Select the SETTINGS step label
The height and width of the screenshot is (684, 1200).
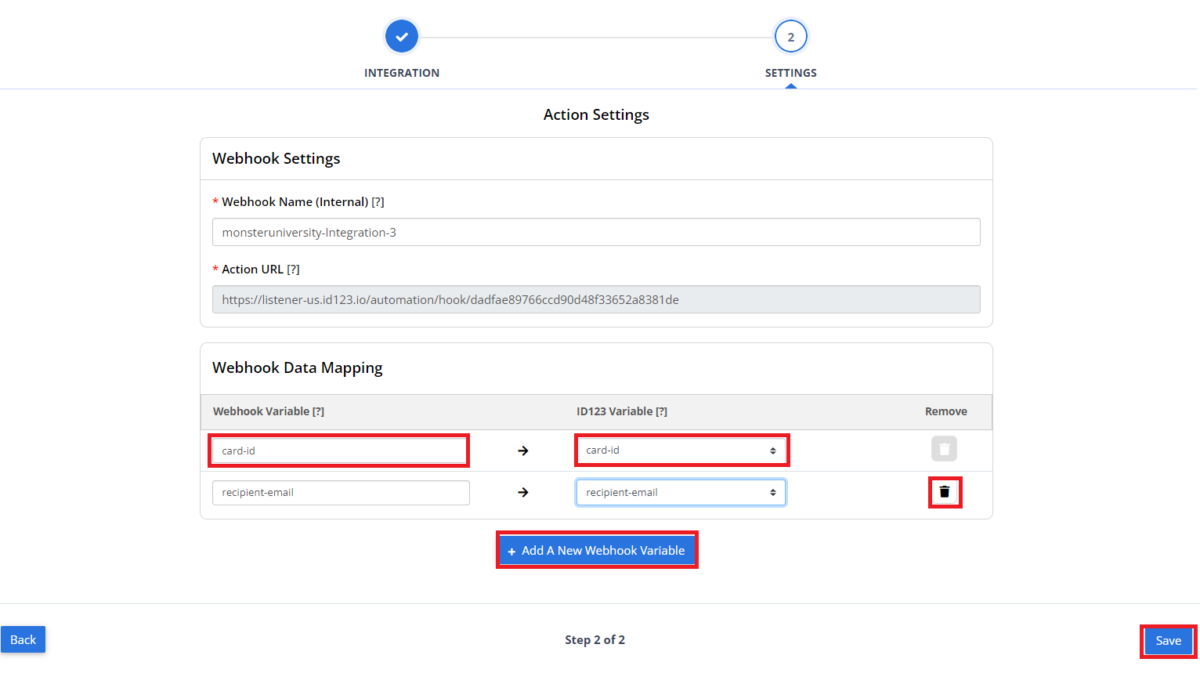point(790,72)
